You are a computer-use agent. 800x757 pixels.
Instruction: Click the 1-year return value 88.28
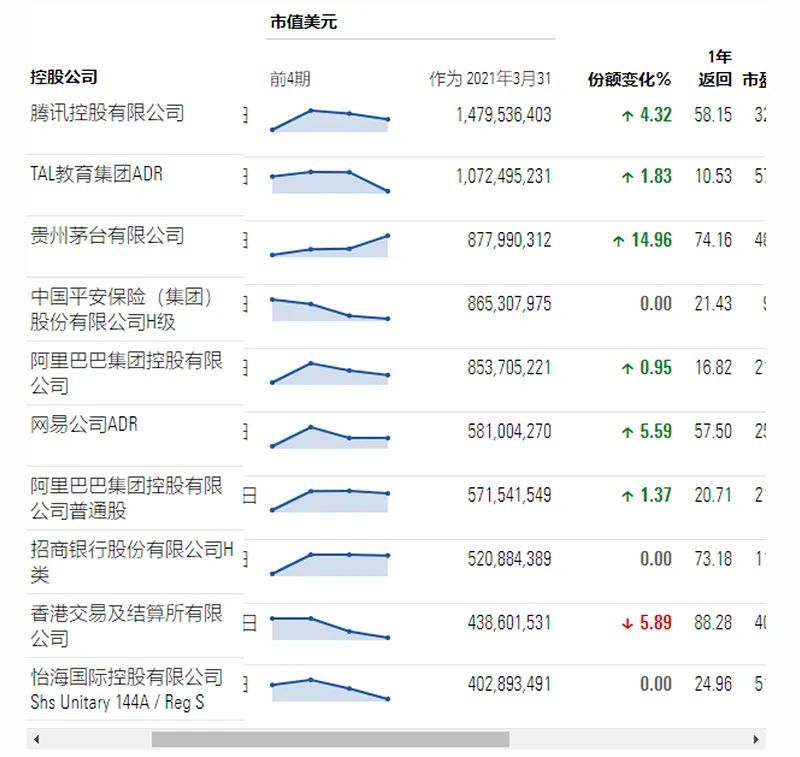713,622
